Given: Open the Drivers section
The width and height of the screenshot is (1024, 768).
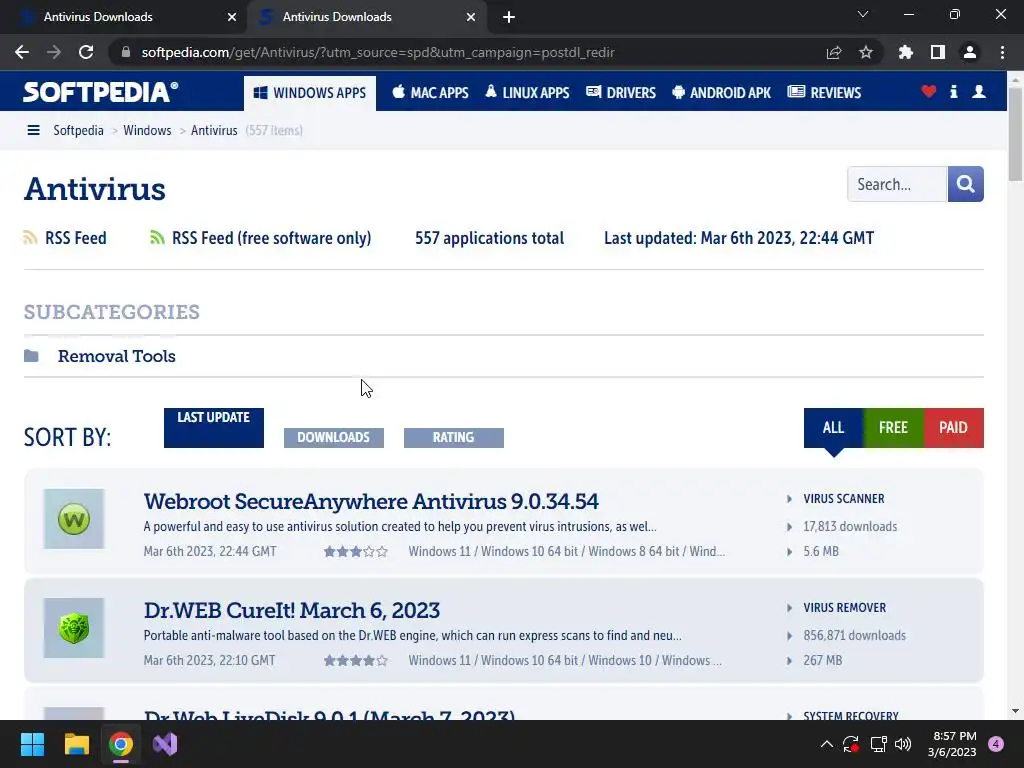Looking at the screenshot, I should pos(621,93).
